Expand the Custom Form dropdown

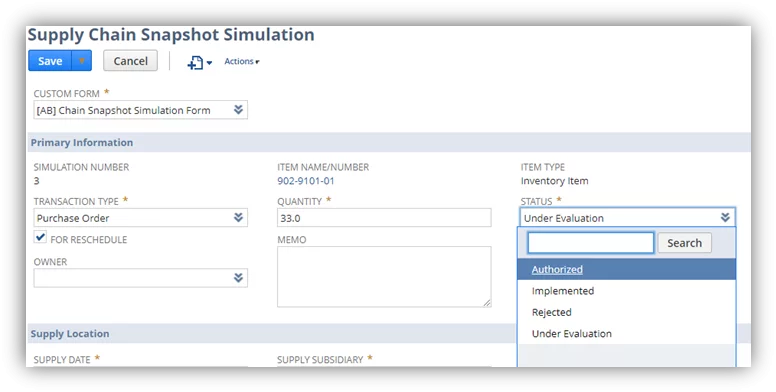[238, 110]
